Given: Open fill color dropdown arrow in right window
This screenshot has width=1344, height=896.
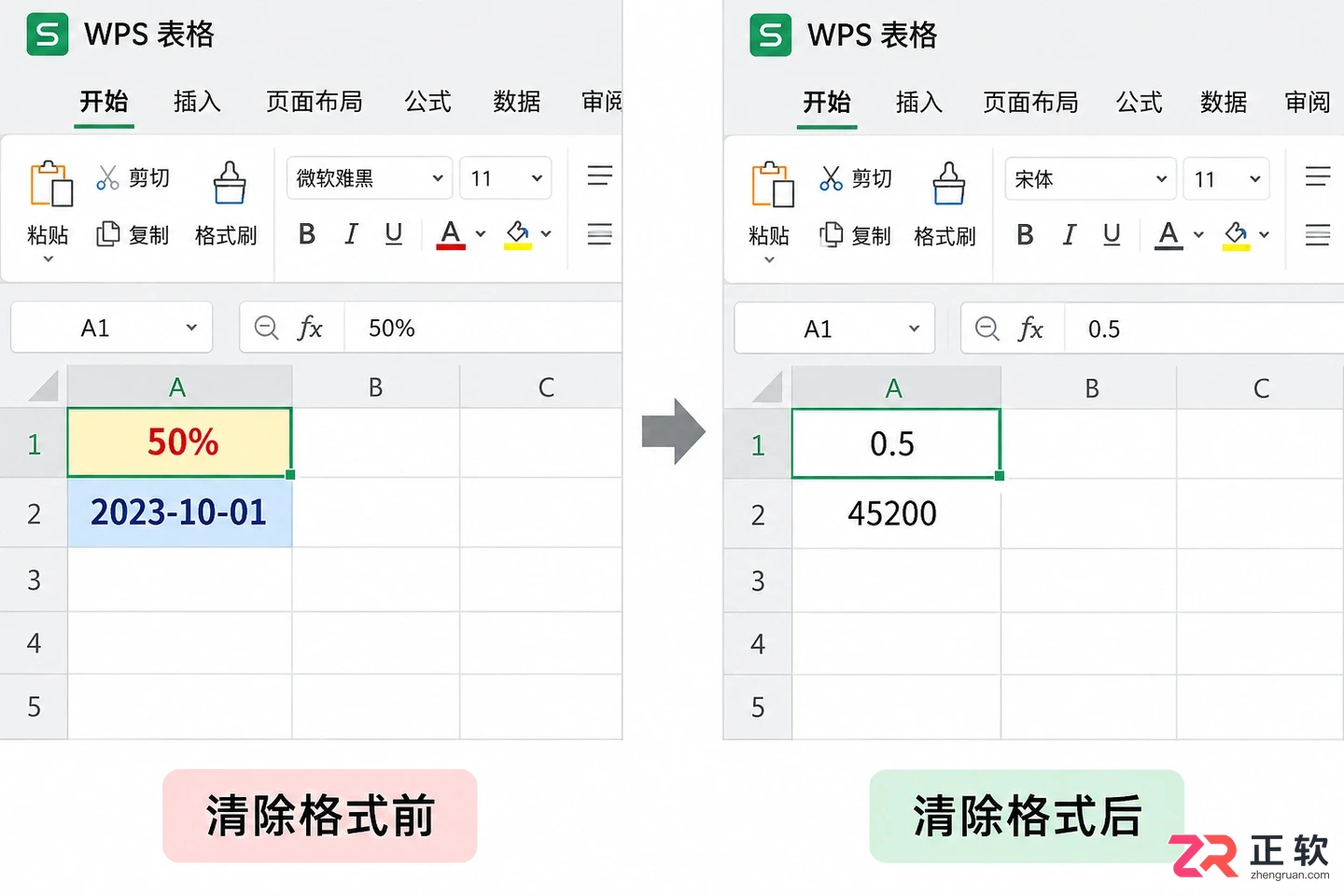Looking at the screenshot, I should click(1265, 235).
